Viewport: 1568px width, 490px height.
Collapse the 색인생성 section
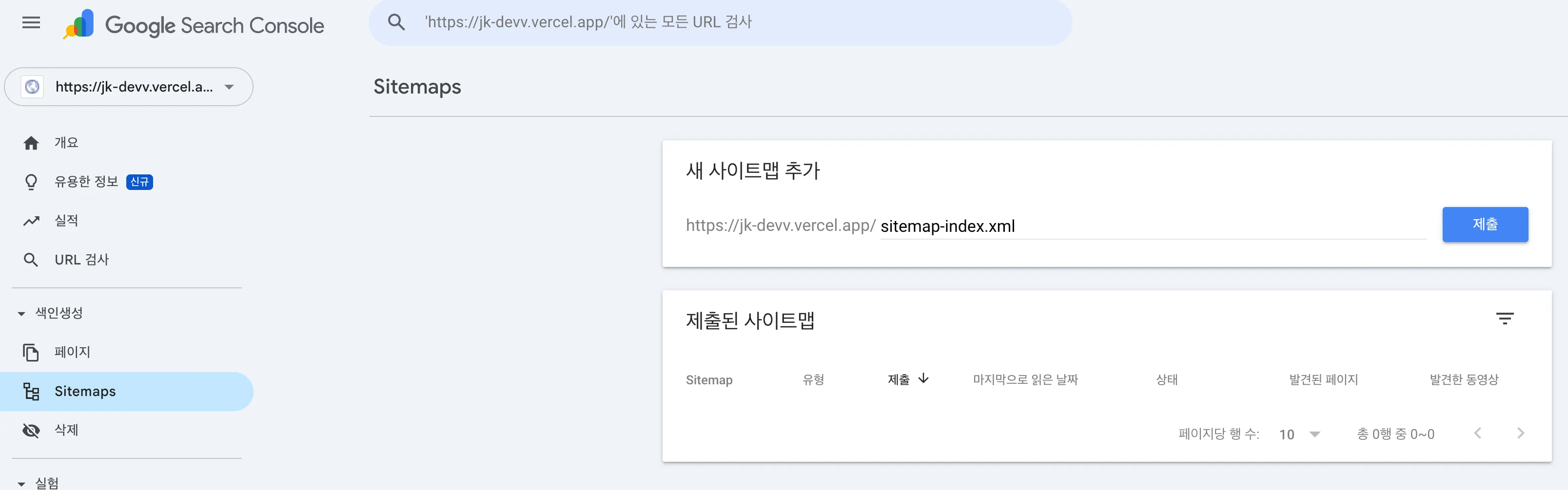(20, 313)
